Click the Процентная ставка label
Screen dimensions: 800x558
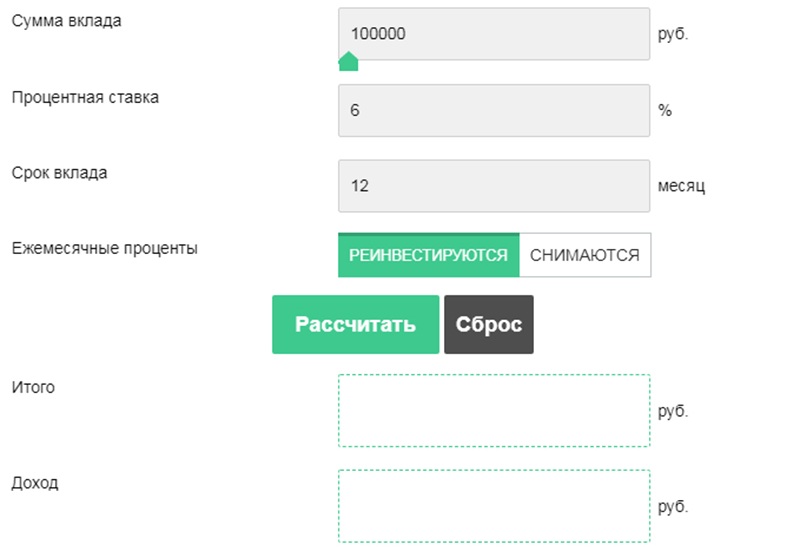tap(85, 97)
